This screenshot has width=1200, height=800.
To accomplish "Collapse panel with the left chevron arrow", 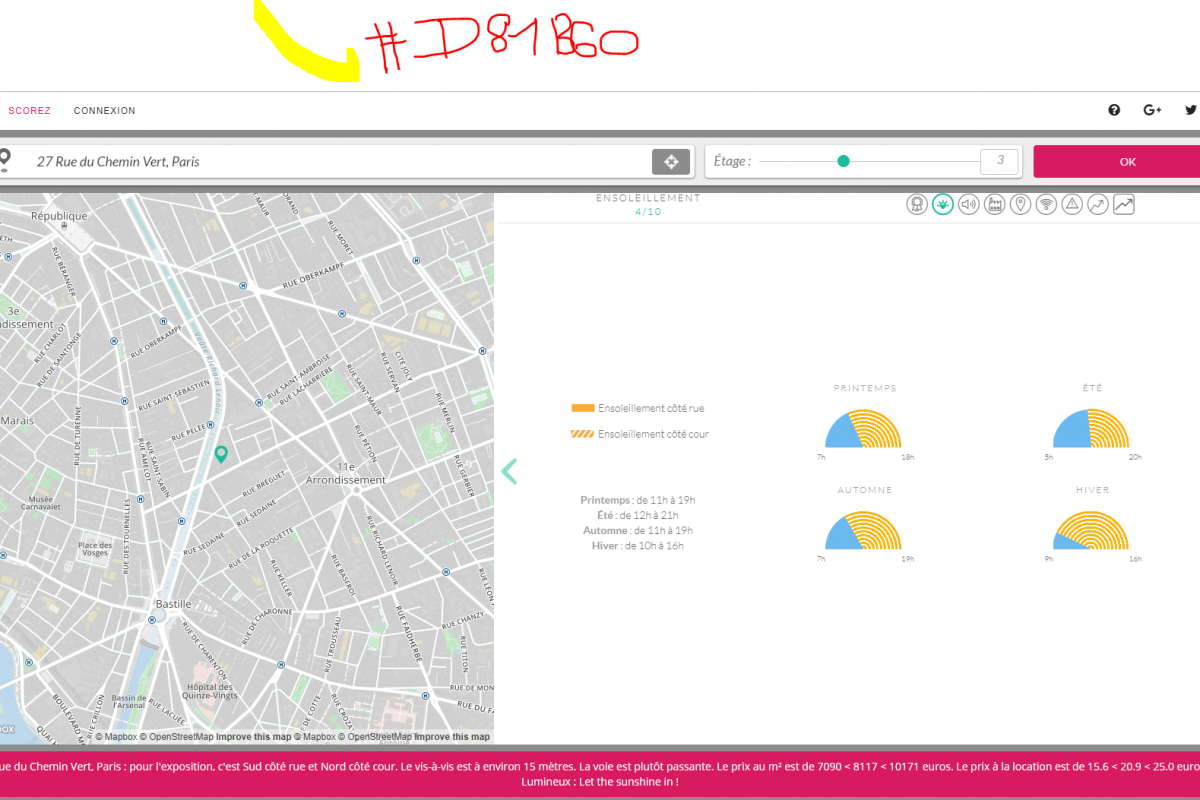I will click(509, 471).
